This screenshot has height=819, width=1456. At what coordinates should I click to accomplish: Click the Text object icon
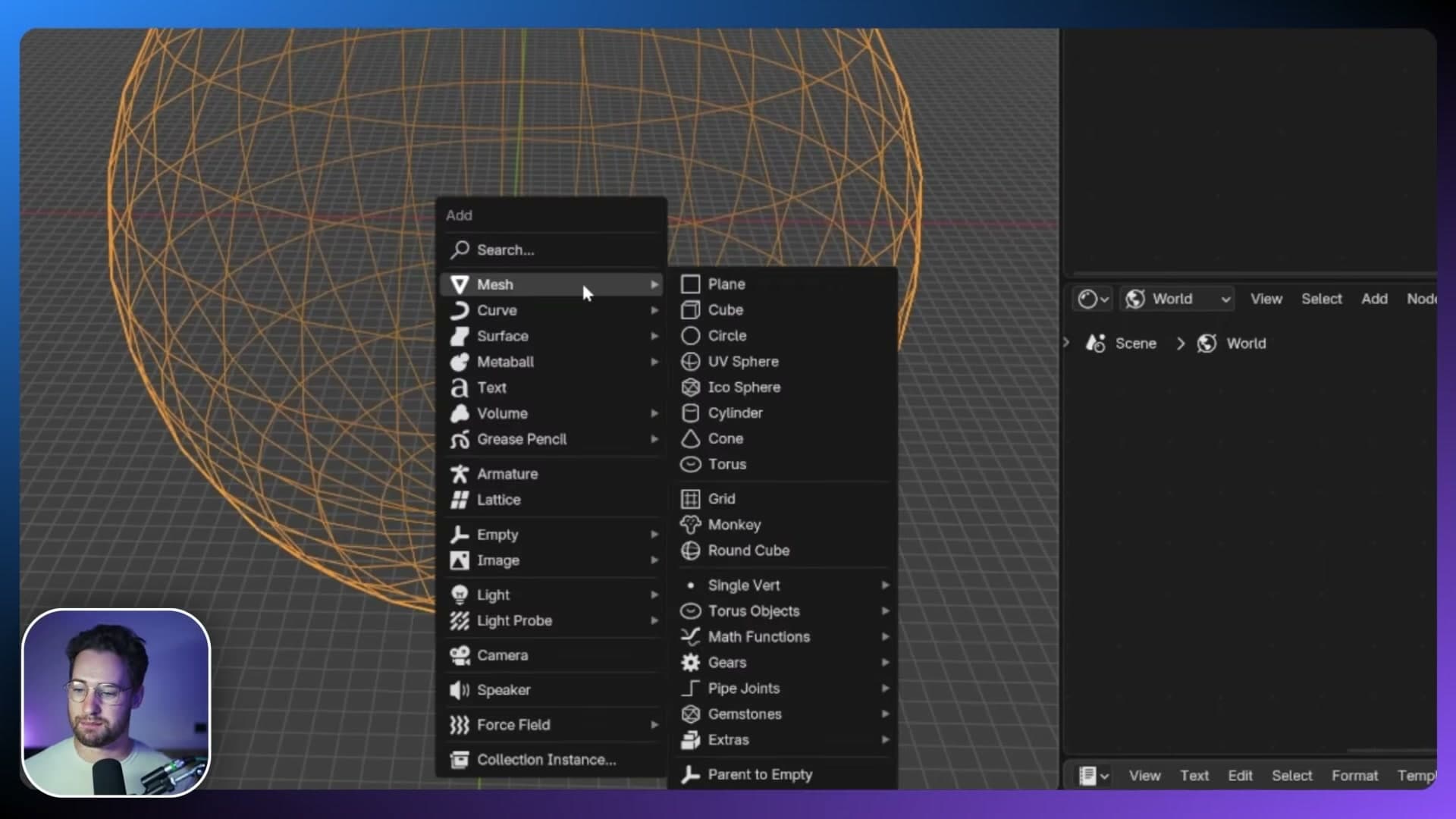coord(460,388)
